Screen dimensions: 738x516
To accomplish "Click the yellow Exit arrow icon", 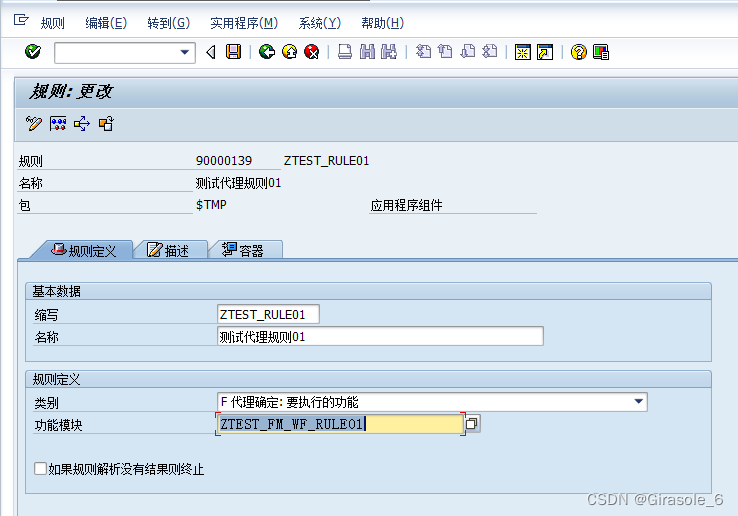I will 289,52.
